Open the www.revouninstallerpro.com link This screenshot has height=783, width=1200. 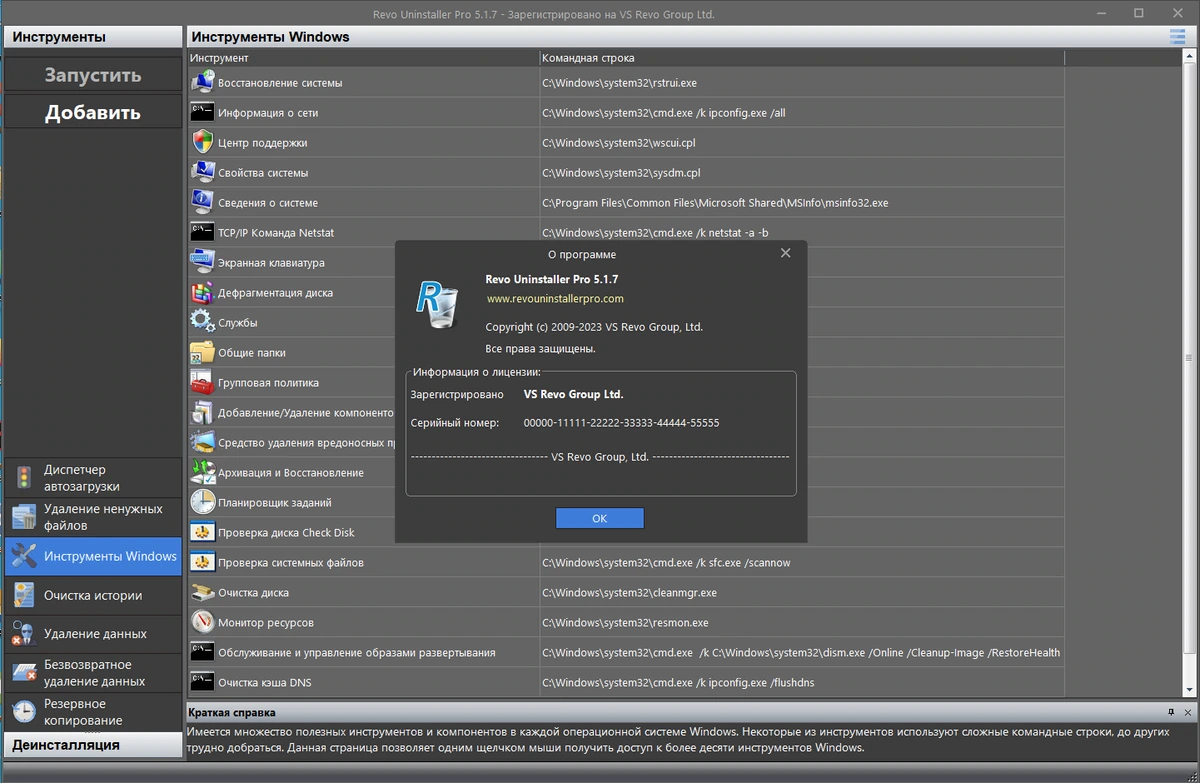click(555, 298)
